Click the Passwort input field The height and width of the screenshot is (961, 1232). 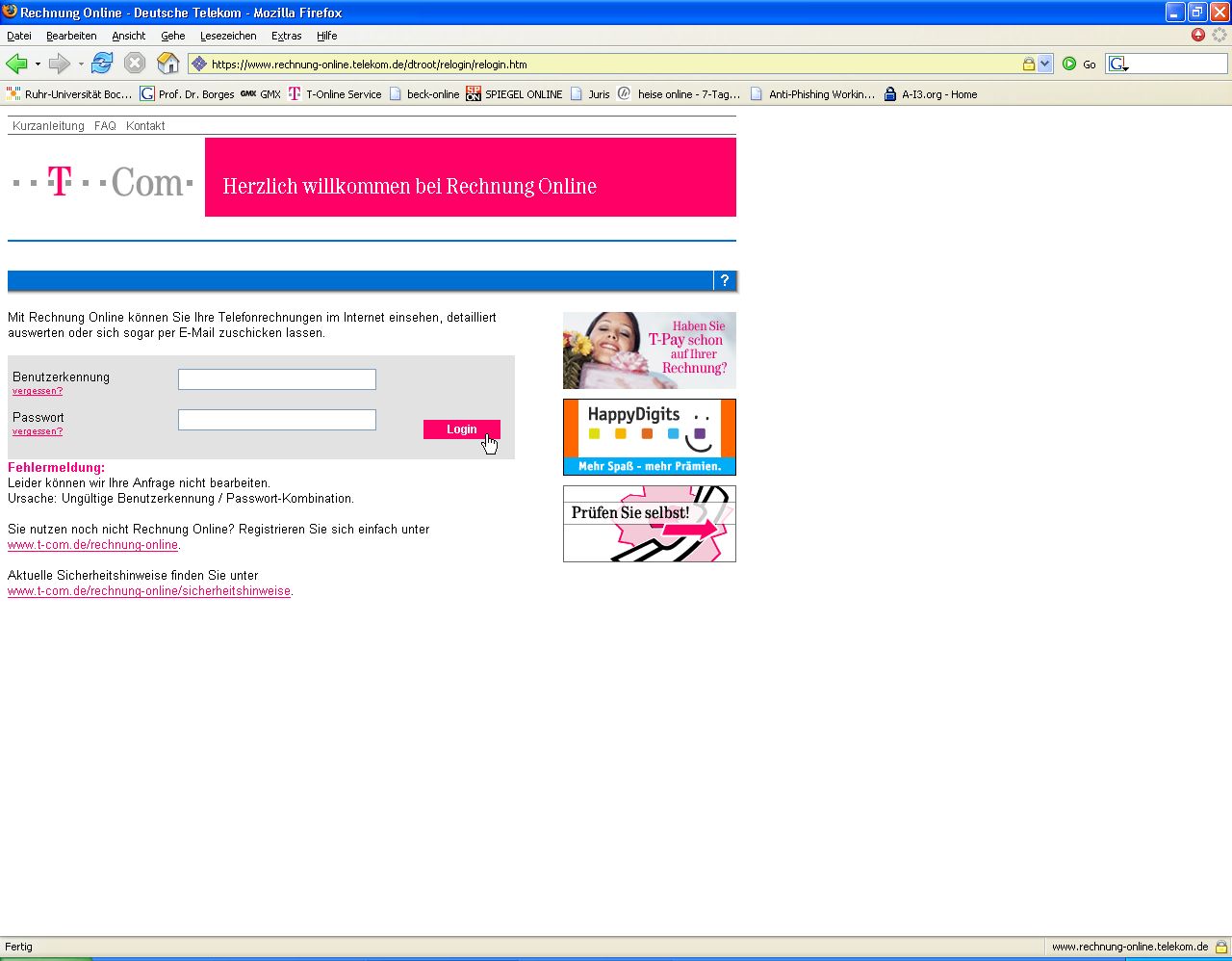[277, 420]
